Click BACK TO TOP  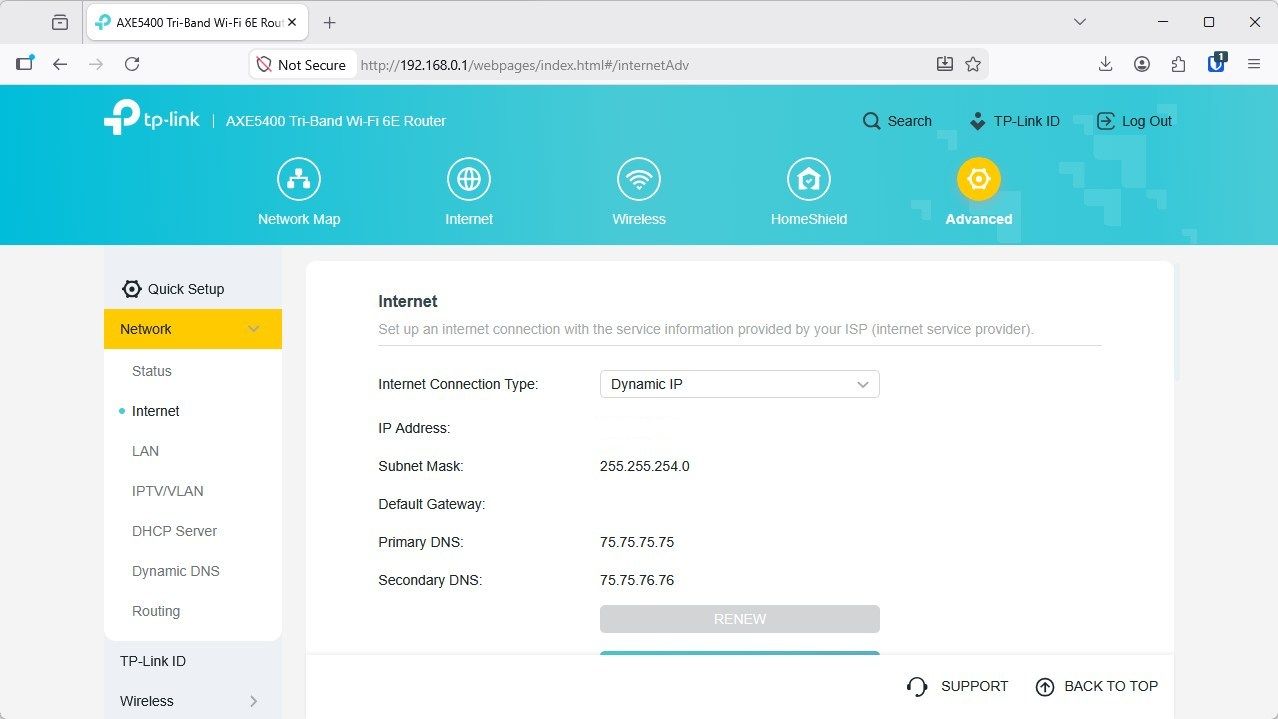click(x=1097, y=686)
